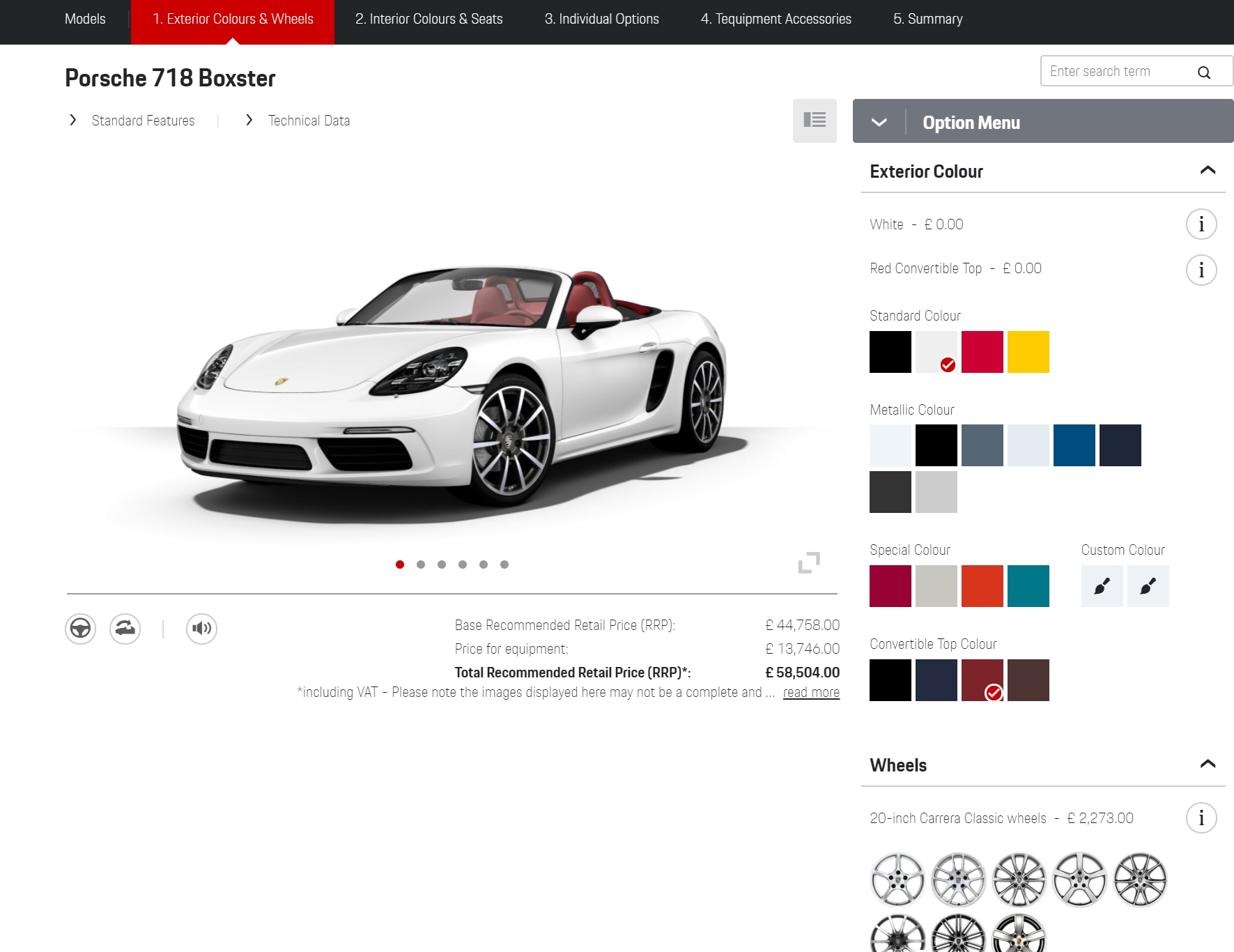Open info for White exterior colour
The height and width of the screenshot is (952, 1234).
[1201, 224]
